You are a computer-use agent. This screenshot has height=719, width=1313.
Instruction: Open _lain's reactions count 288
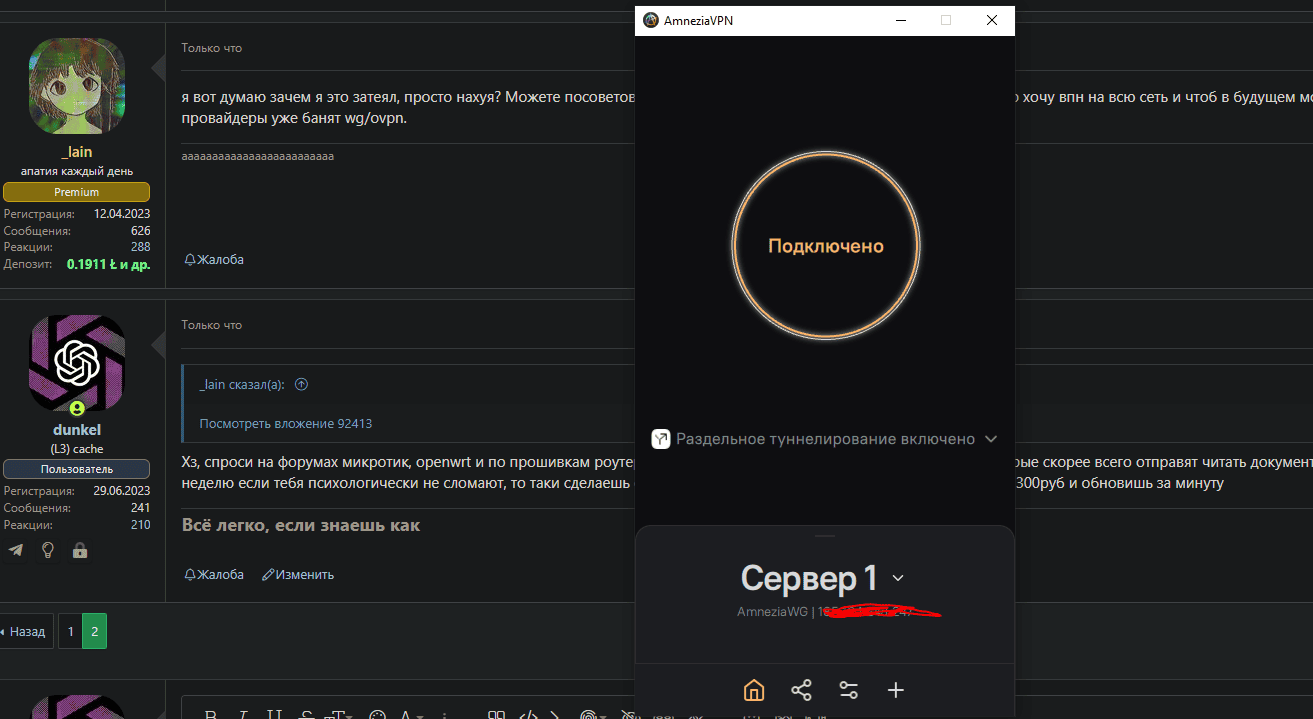140,247
